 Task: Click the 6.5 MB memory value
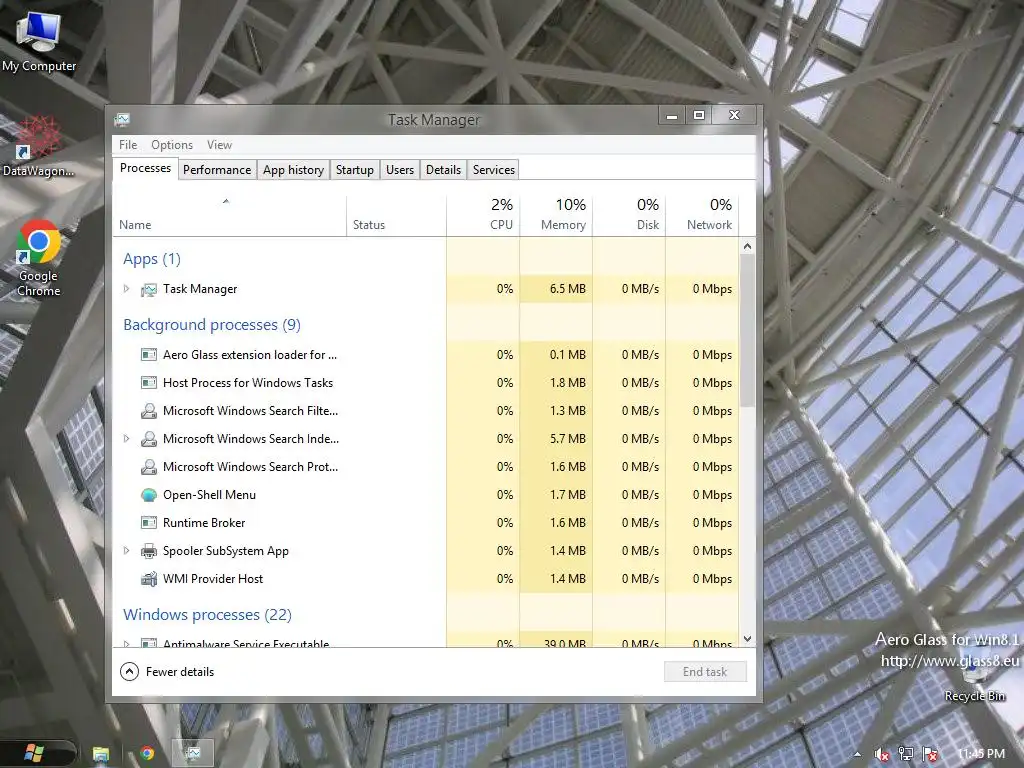[x=568, y=289]
